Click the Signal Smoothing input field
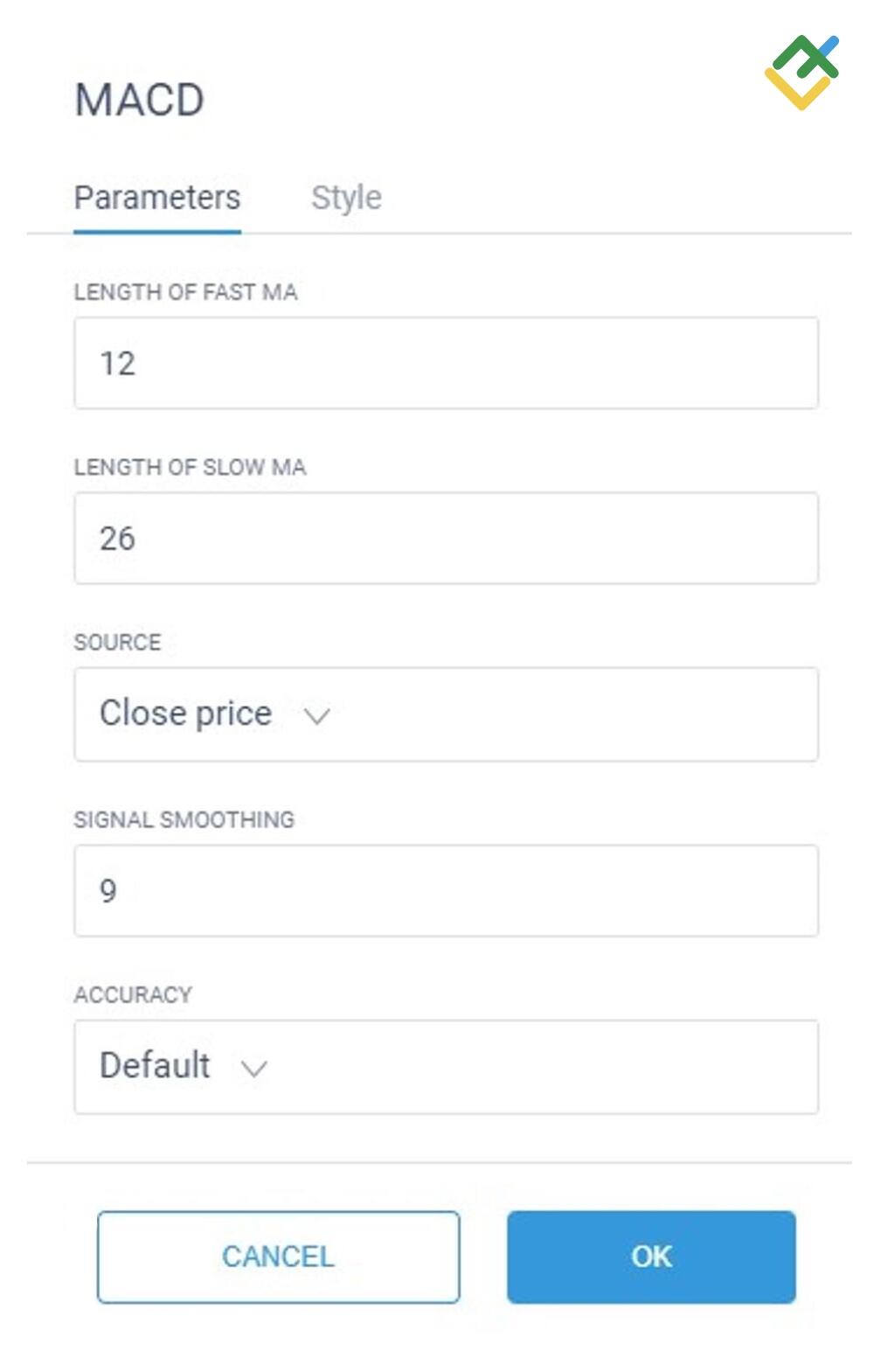 point(446,890)
